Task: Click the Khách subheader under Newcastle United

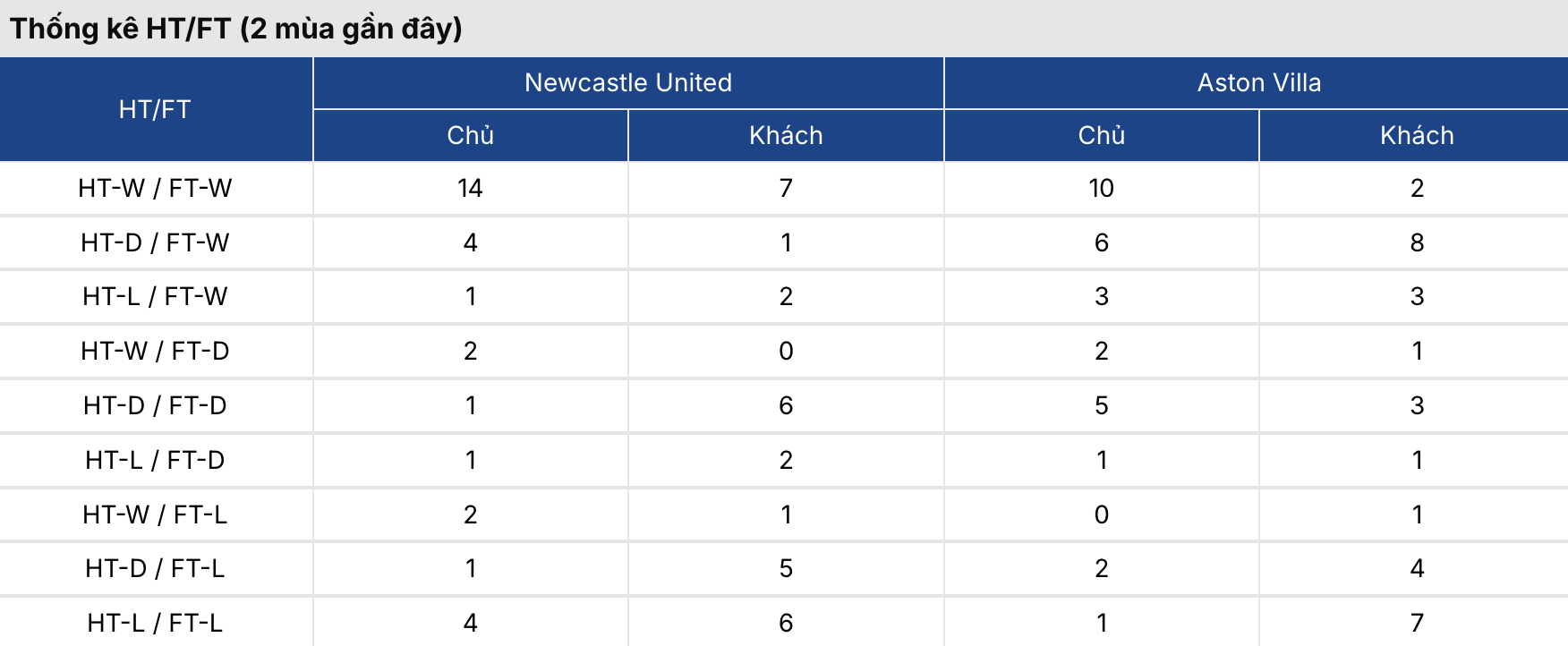Action: tap(786, 136)
